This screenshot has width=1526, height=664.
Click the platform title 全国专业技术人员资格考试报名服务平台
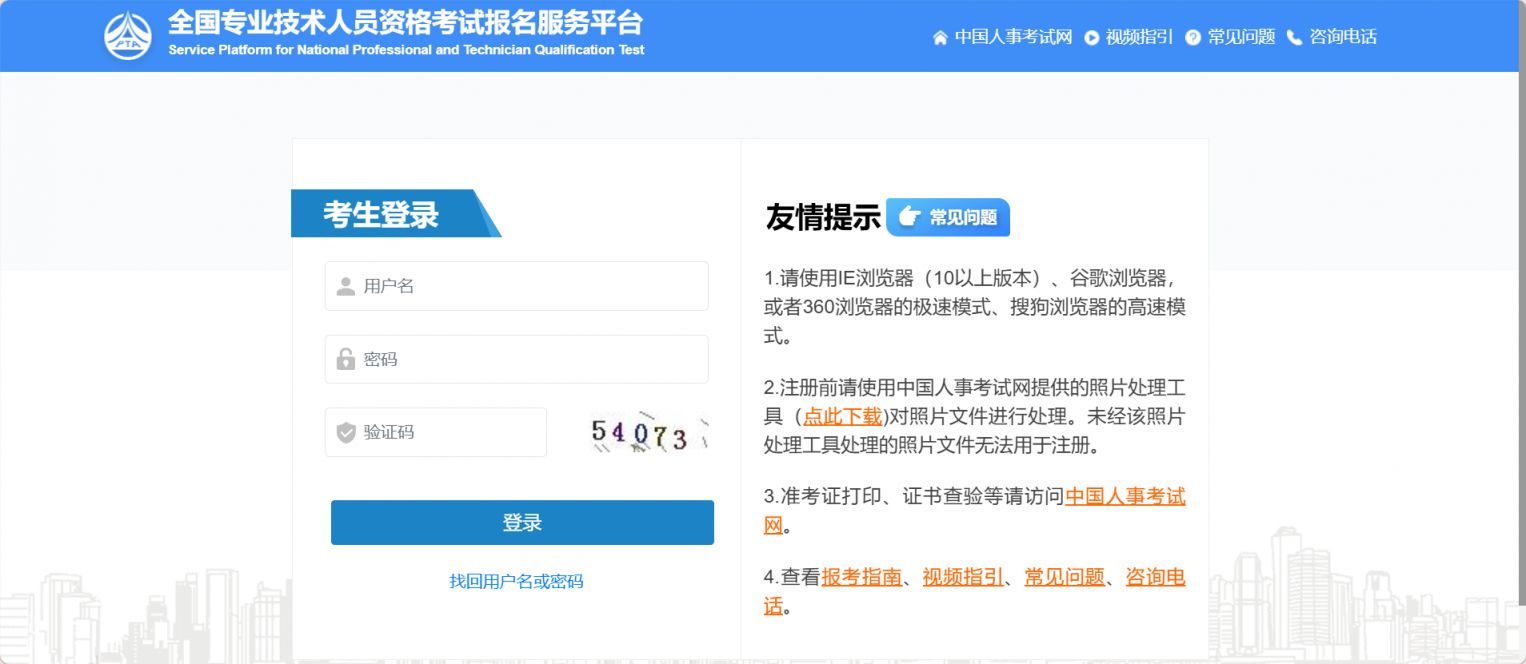(406, 22)
